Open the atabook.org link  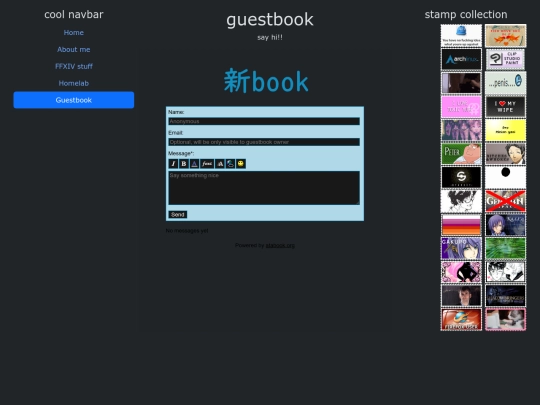(280, 246)
